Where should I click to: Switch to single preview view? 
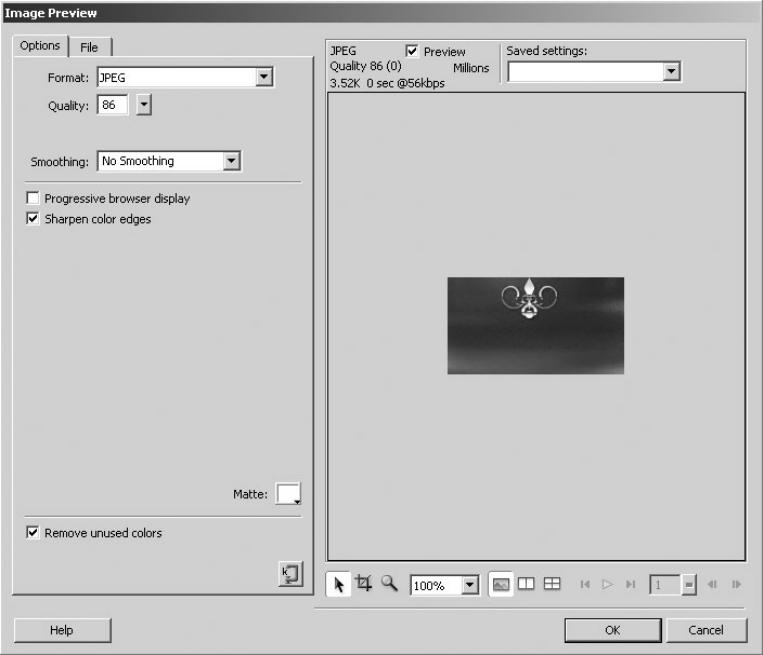pyautogui.click(x=501, y=584)
